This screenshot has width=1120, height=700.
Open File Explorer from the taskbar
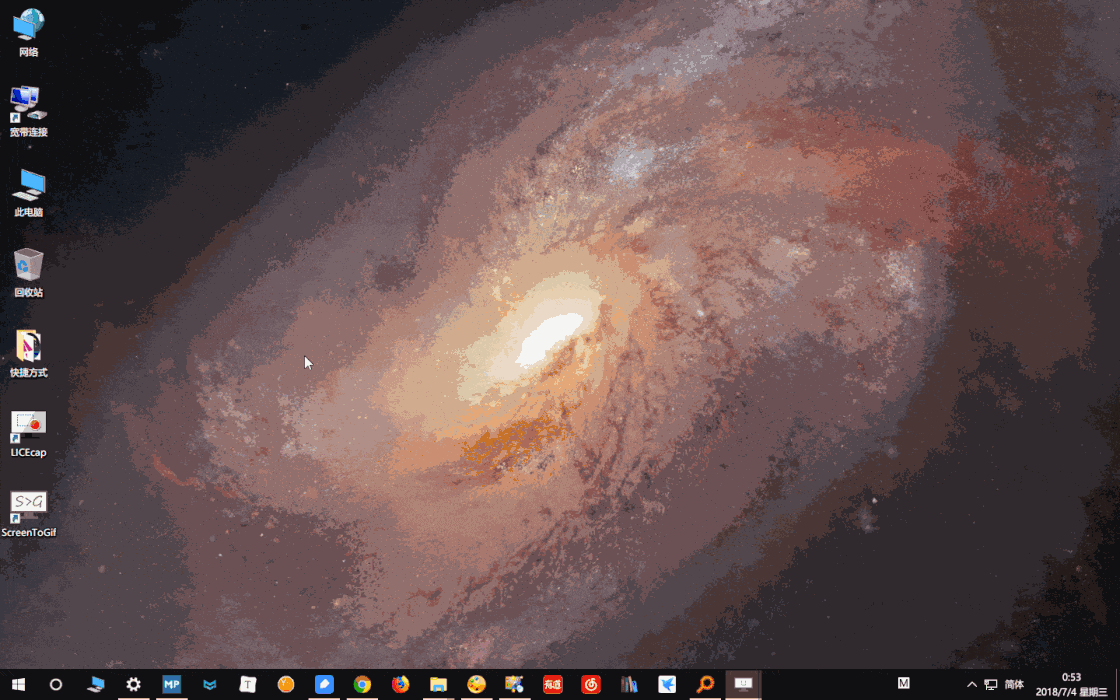(x=438, y=684)
